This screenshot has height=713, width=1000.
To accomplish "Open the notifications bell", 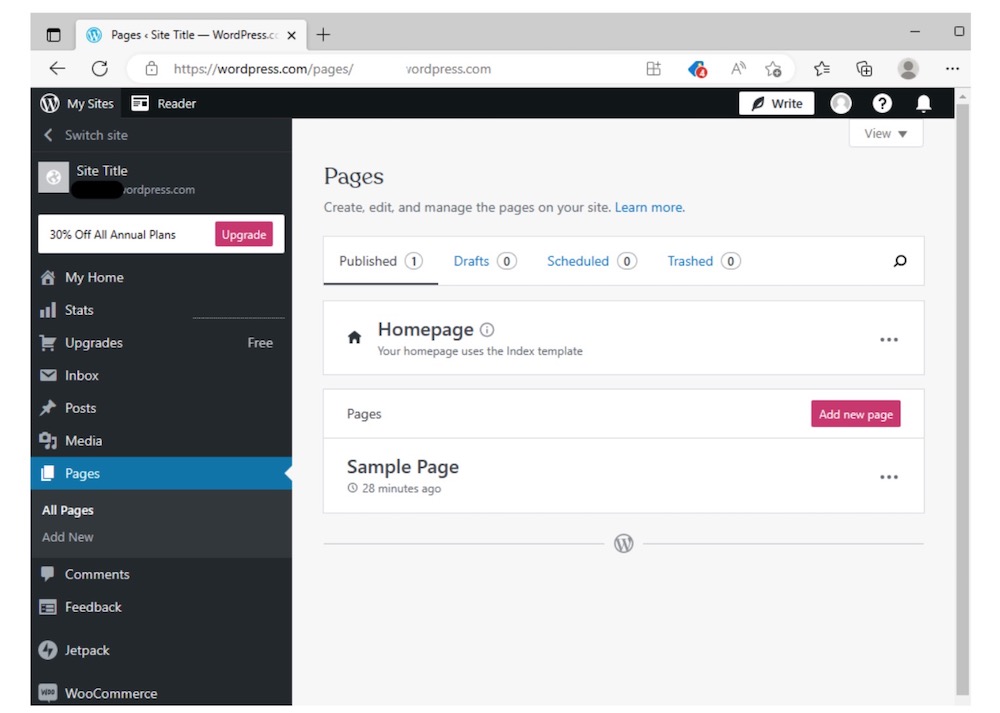I will coord(923,103).
